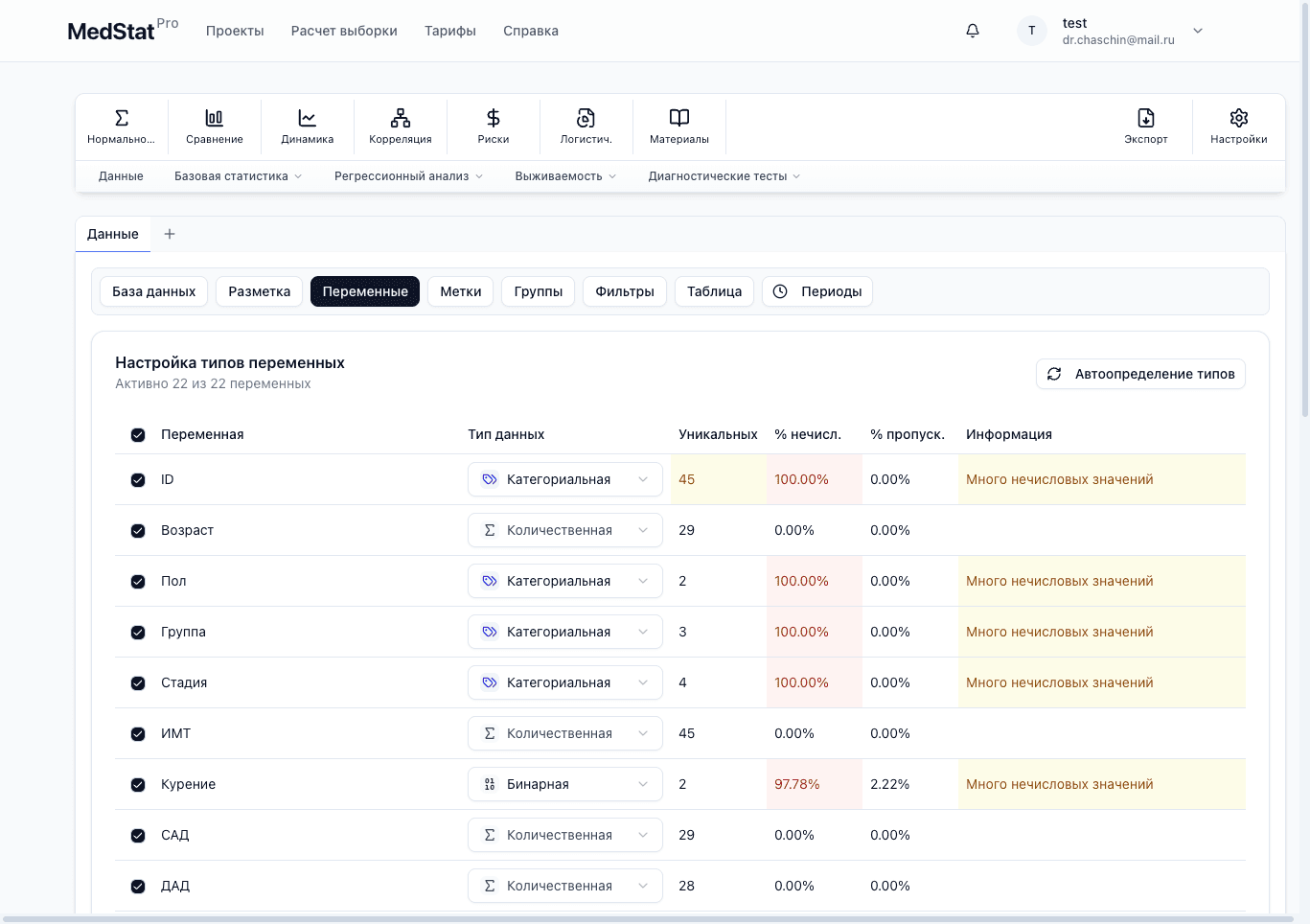The height and width of the screenshot is (924, 1310).
Task: Switch to the Разметка section
Action: click(x=260, y=291)
